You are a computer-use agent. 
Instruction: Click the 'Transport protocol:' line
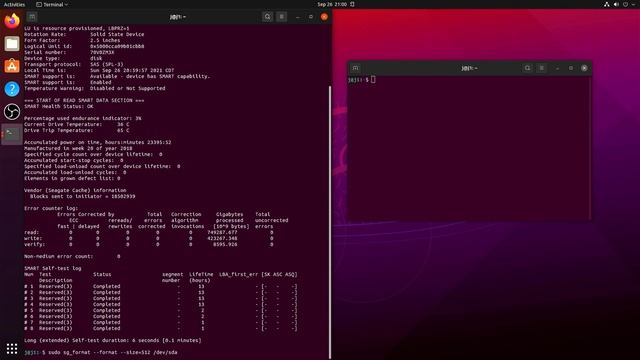pyautogui.click(x=74, y=64)
